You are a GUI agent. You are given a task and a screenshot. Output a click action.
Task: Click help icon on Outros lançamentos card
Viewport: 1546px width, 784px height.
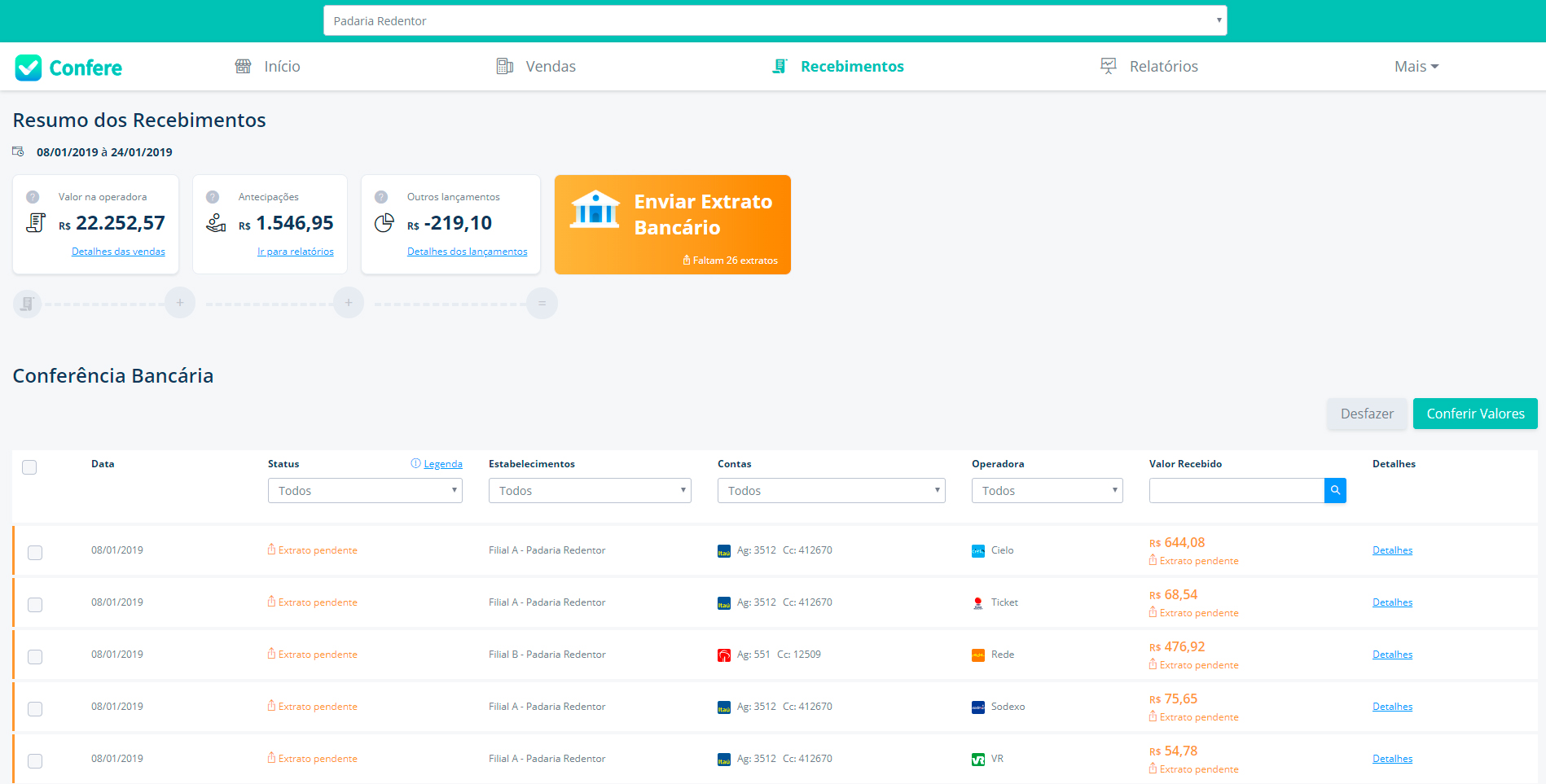pyautogui.click(x=381, y=197)
